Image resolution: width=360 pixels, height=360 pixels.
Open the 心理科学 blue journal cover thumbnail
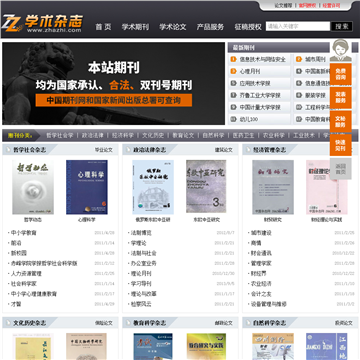tap(87, 187)
